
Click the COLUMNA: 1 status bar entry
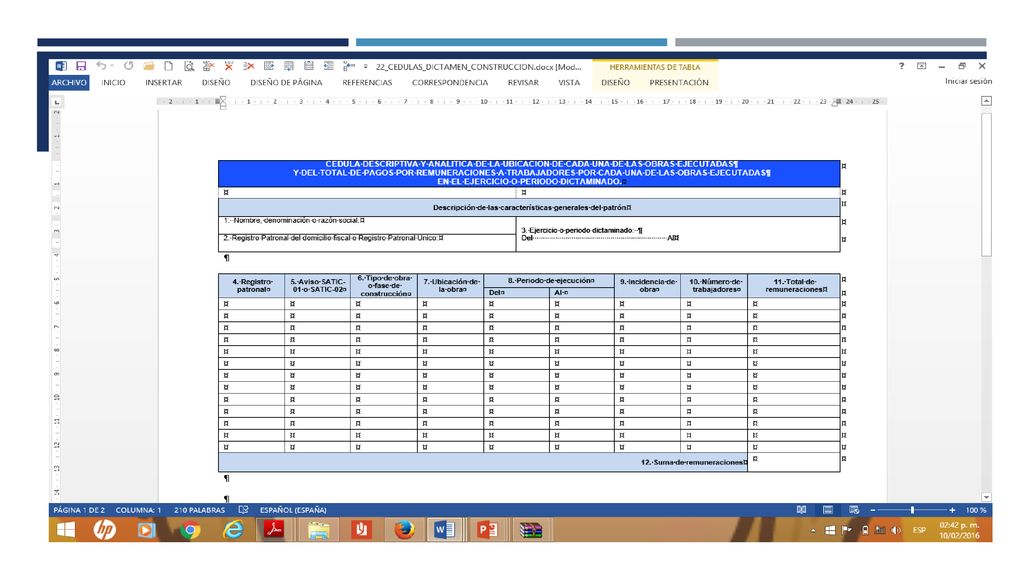138,510
